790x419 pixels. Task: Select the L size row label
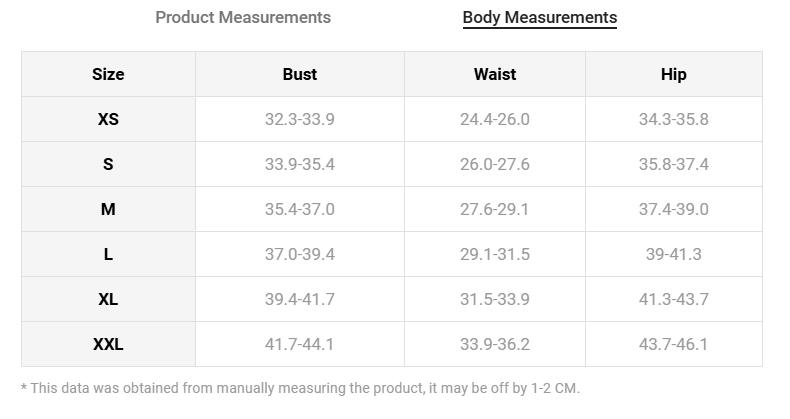coord(108,254)
